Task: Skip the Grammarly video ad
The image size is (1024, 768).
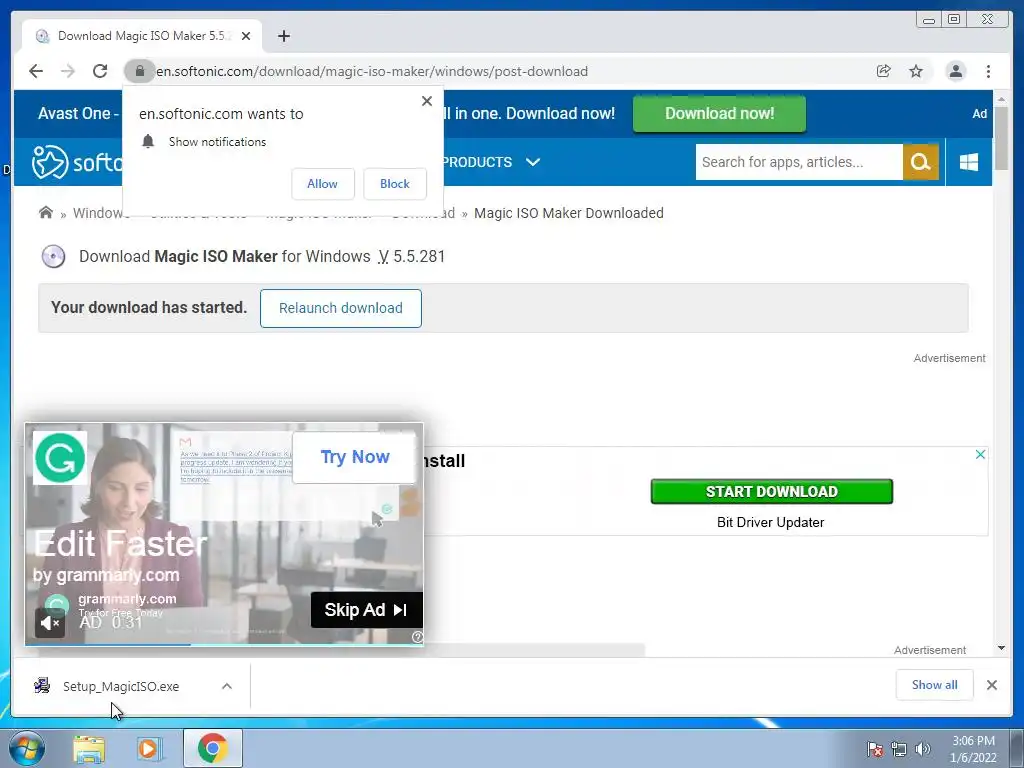Action: pos(366,610)
